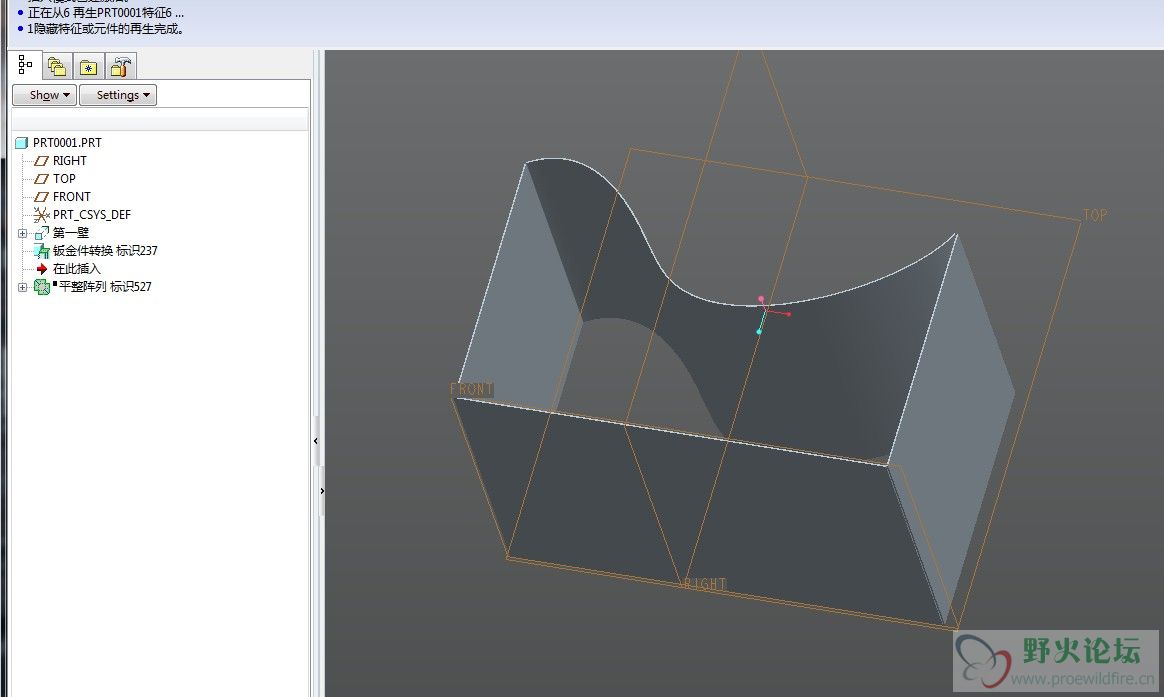This screenshot has width=1164, height=697.
Task: Open the Favorites tab
Action: [88, 67]
